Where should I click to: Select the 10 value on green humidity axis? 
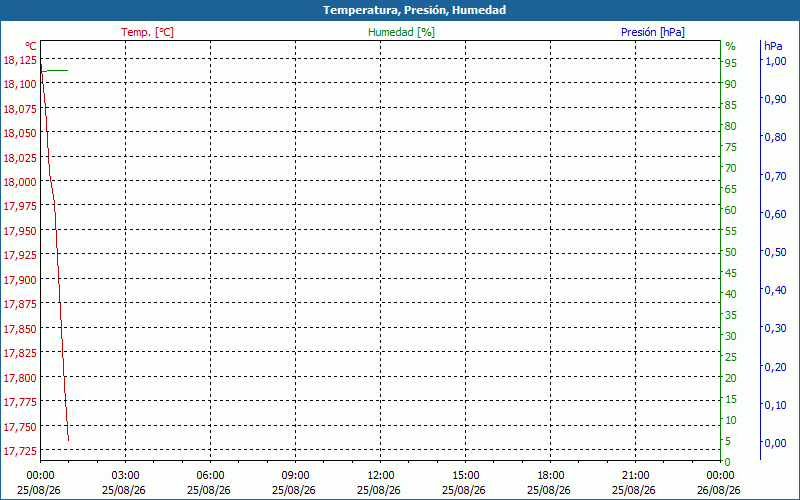click(x=731, y=420)
